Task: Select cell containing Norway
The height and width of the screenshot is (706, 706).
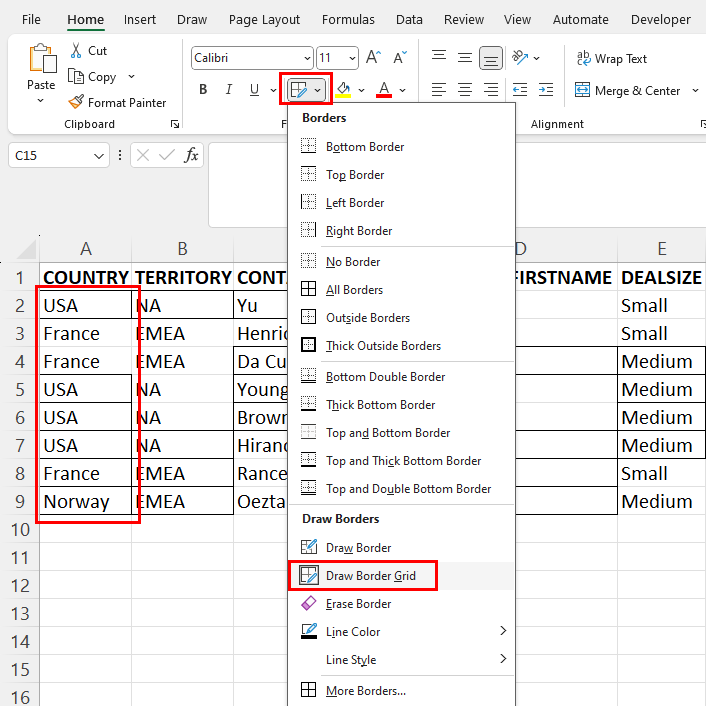Action: click(86, 501)
